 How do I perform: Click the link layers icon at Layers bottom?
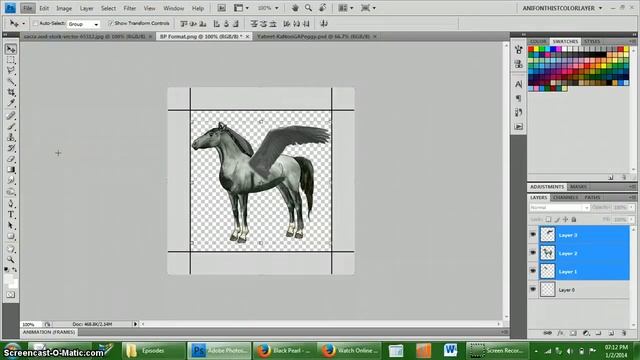point(547,333)
